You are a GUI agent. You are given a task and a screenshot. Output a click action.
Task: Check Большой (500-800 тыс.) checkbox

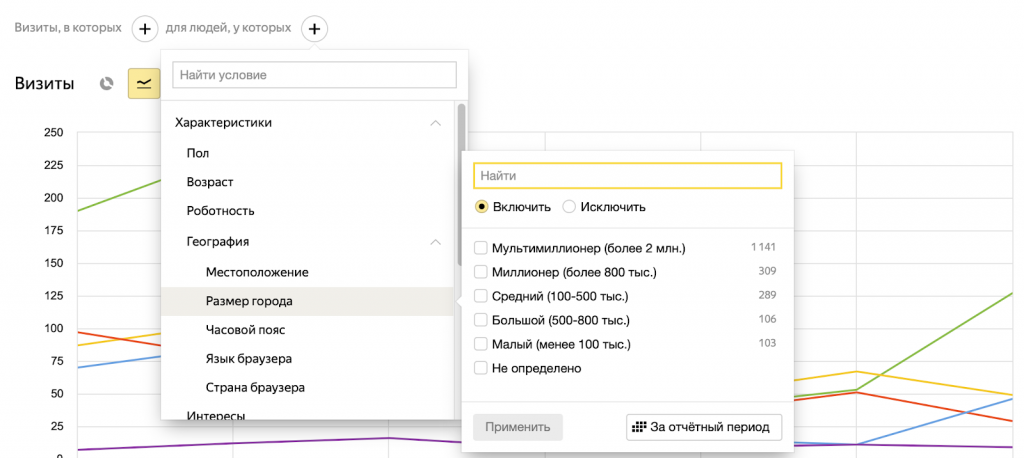click(481, 320)
